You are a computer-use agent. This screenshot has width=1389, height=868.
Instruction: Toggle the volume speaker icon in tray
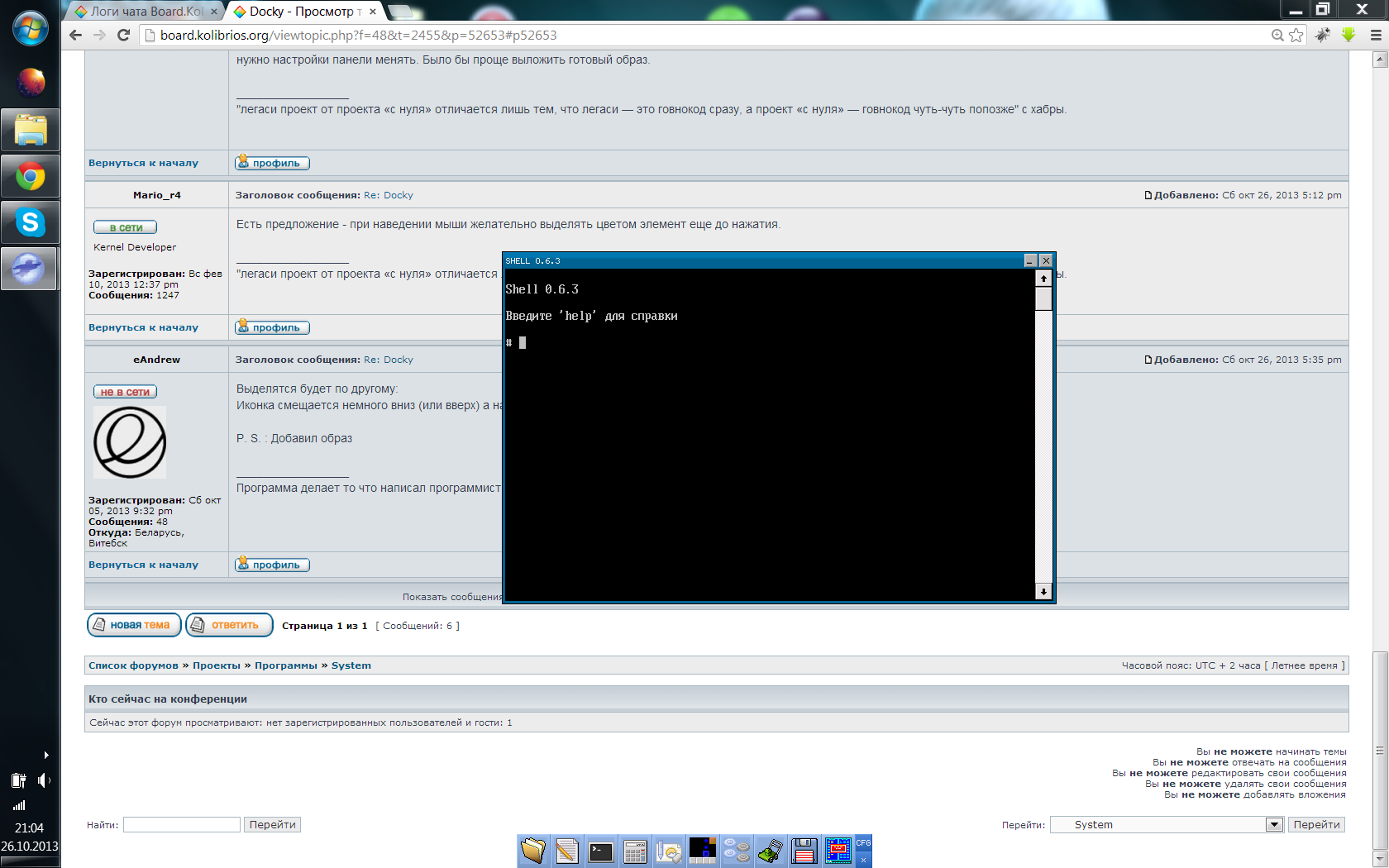pos(44,780)
